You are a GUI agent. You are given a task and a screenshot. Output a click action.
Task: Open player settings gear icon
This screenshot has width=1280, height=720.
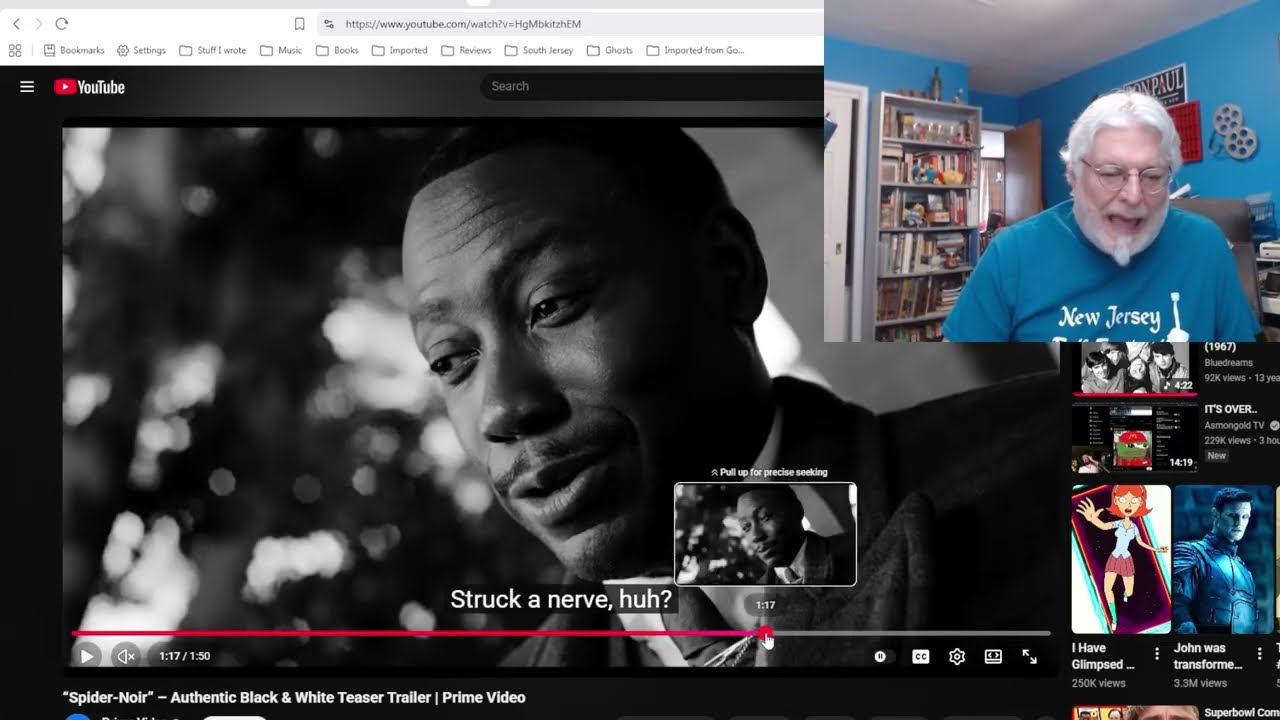[x=957, y=656]
